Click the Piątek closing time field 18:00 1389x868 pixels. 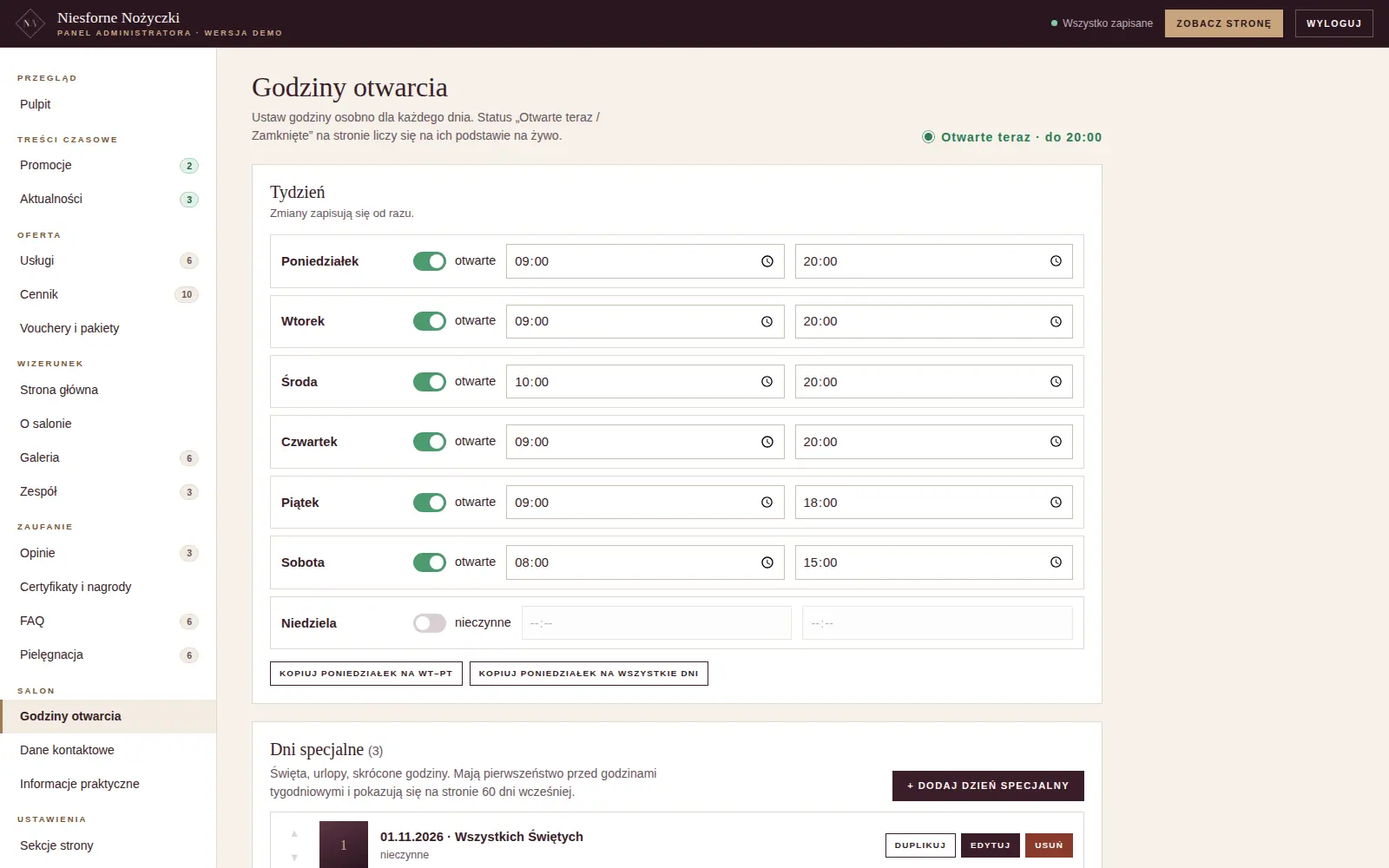pyautogui.click(x=934, y=503)
